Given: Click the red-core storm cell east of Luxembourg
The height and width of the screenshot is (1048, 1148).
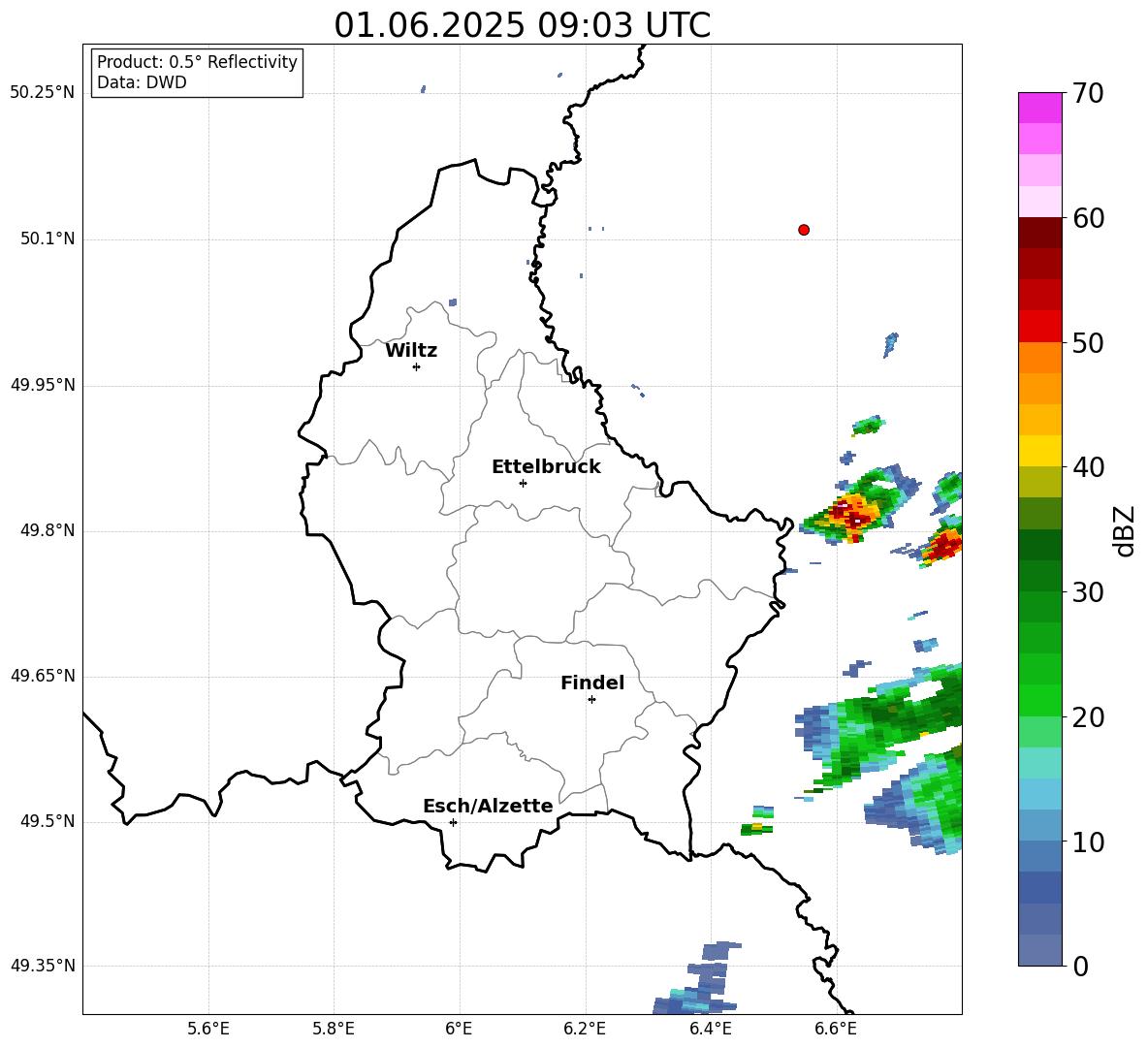Looking at the screenshot, I should pos(852,512).
